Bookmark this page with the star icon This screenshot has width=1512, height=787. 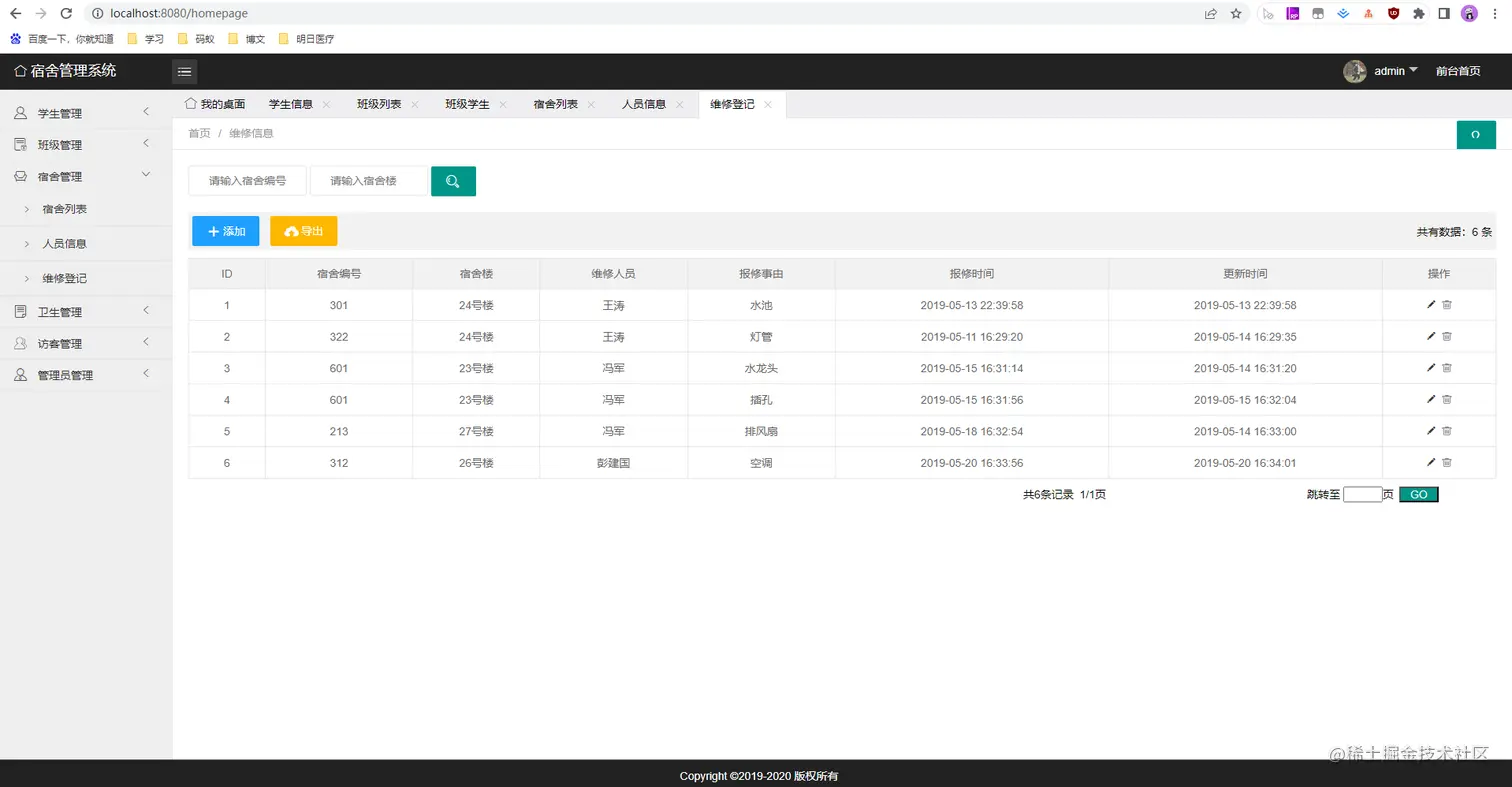point(1236,14)
